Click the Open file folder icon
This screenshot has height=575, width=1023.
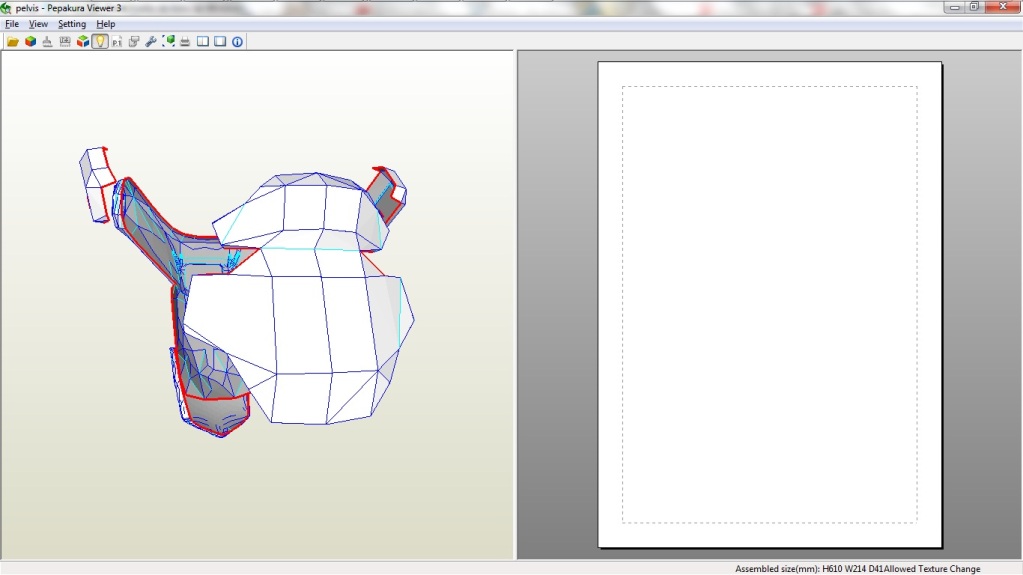pos(12,41)
